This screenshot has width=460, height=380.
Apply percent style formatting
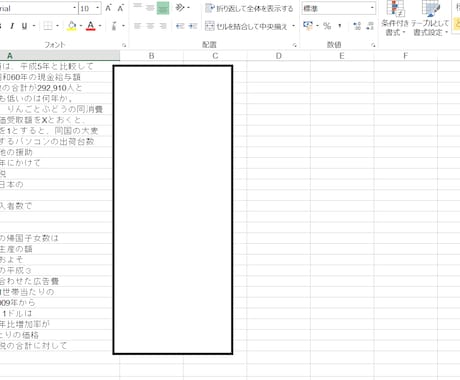(327, 26)
